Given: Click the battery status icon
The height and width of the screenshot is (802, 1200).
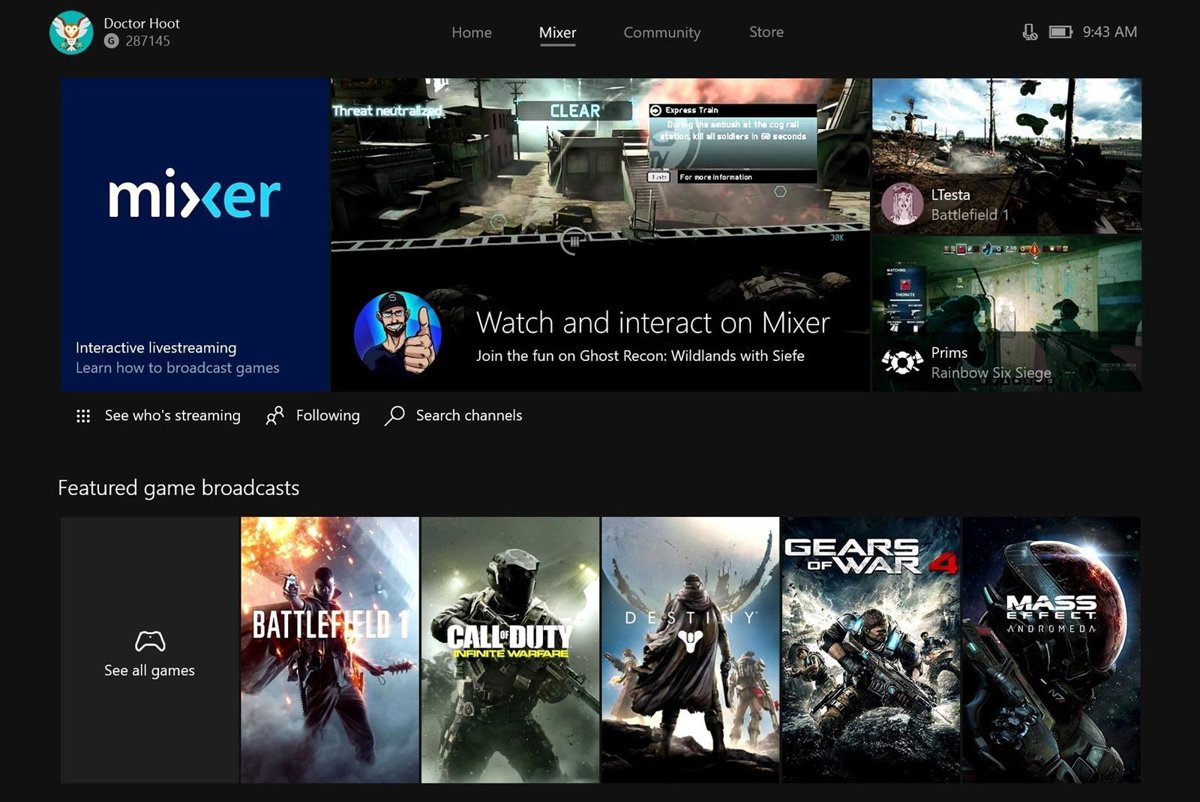Looking at the screenshot, I should point(1060,32).
